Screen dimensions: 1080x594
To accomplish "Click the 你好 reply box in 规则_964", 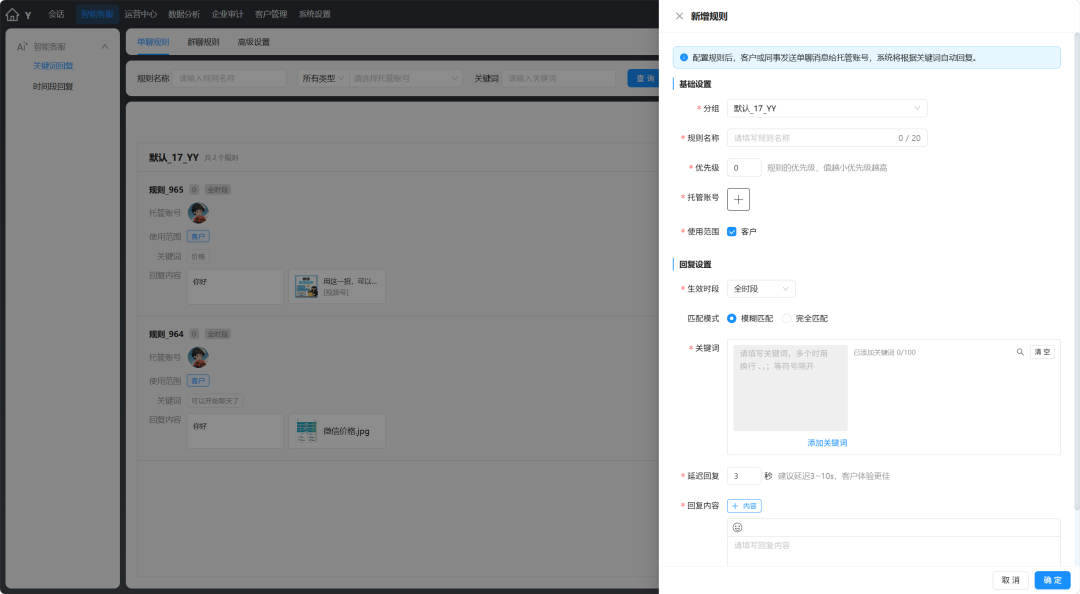I will [x=236, y=431].
